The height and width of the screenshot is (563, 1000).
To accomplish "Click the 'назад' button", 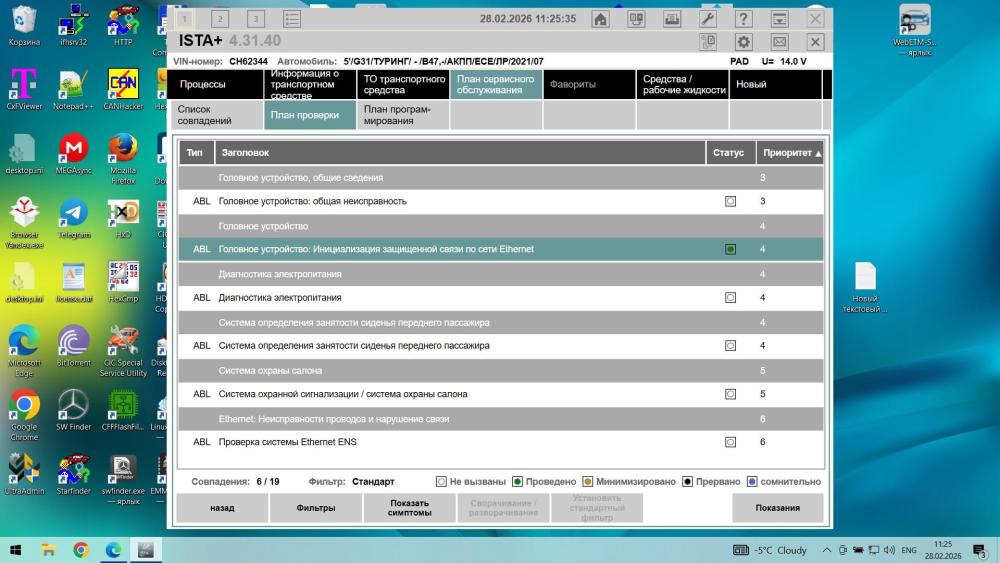I will coord(222,508).
